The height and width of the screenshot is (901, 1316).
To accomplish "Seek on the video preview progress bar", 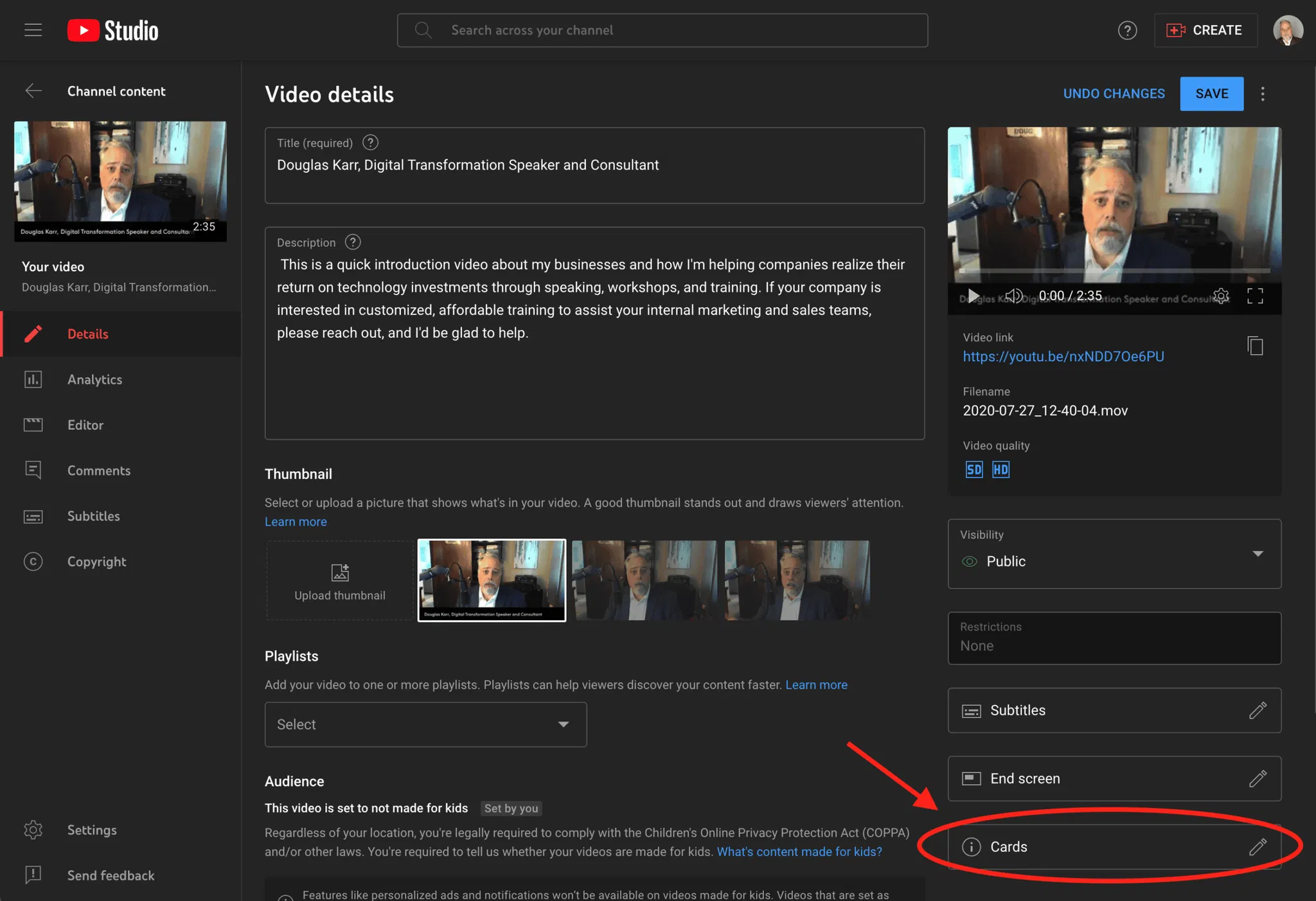I will pos(1114,271).
